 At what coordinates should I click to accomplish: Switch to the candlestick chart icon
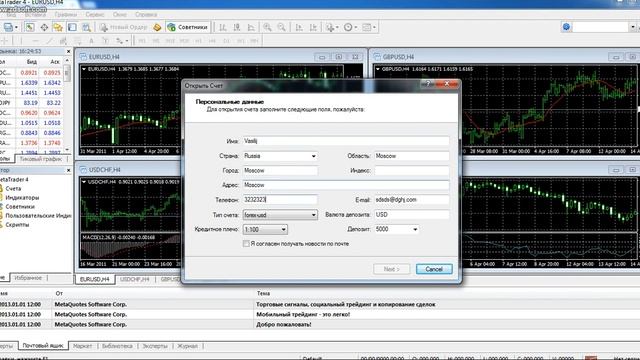237,27
